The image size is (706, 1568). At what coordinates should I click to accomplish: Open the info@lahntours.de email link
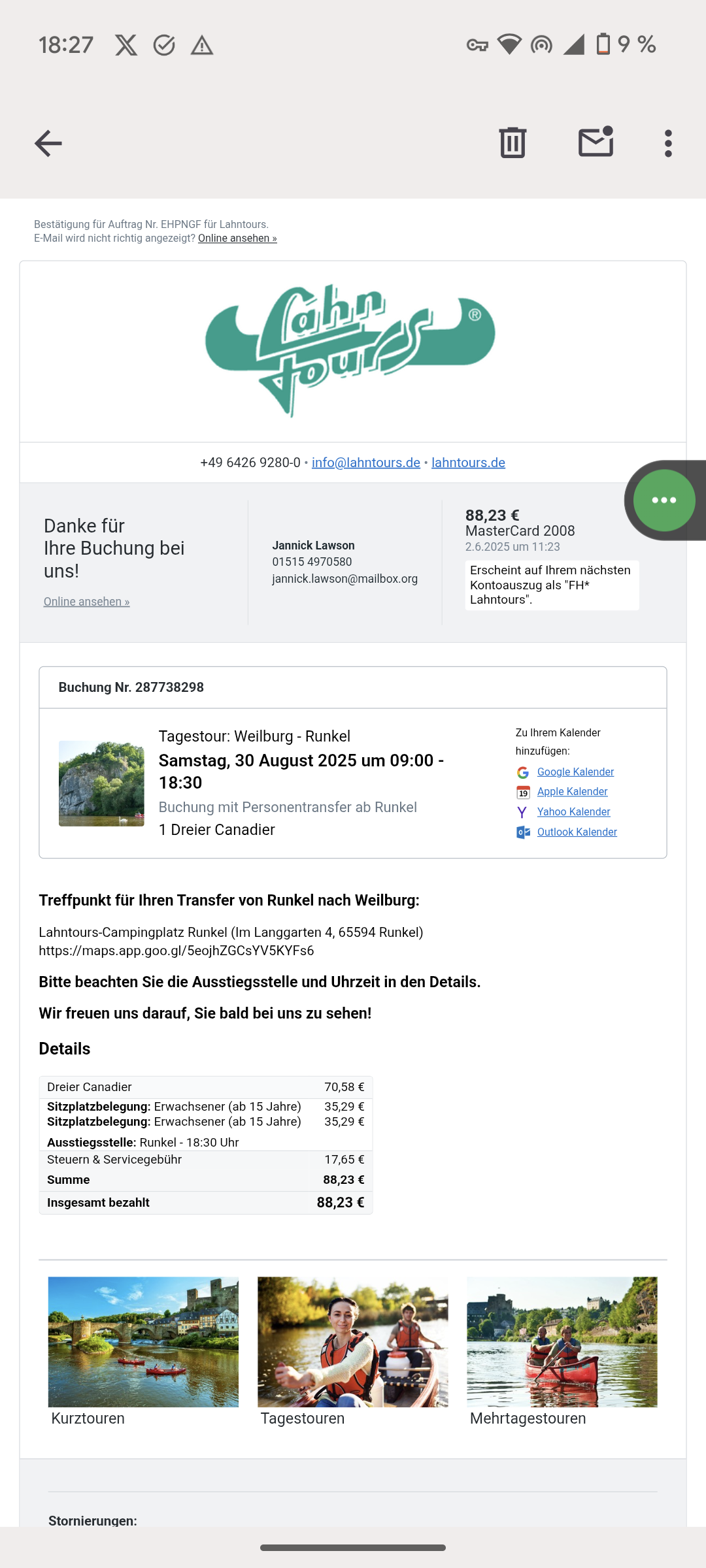coord(365,463)
